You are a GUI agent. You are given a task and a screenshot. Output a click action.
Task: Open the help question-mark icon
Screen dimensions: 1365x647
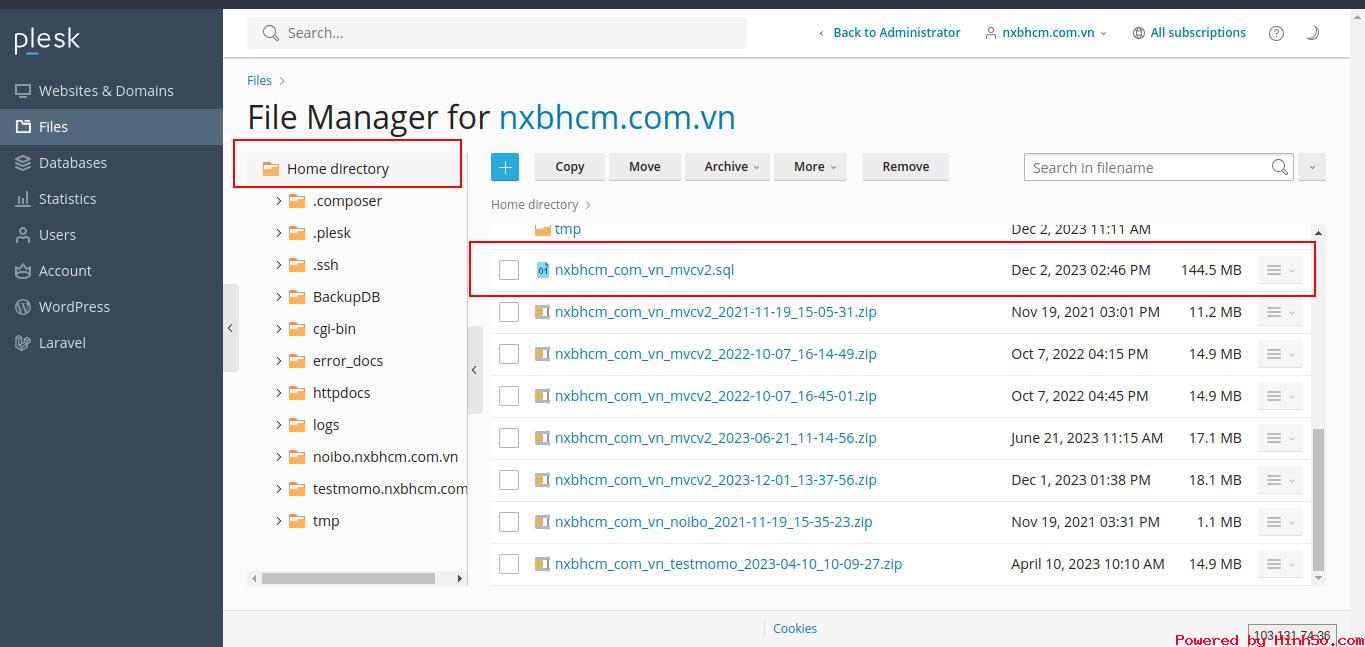(1276, 33)
